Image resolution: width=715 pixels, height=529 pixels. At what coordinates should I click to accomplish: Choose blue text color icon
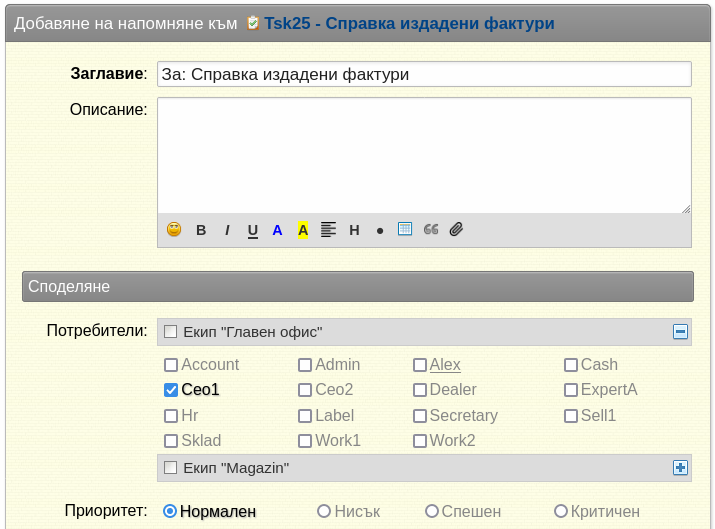click(277, 230)
